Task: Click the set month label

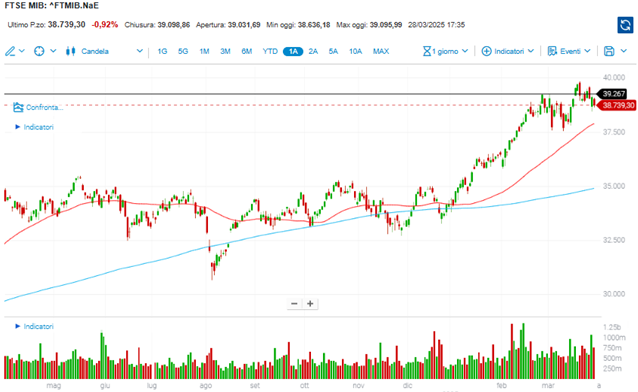Action: [255, 385]
